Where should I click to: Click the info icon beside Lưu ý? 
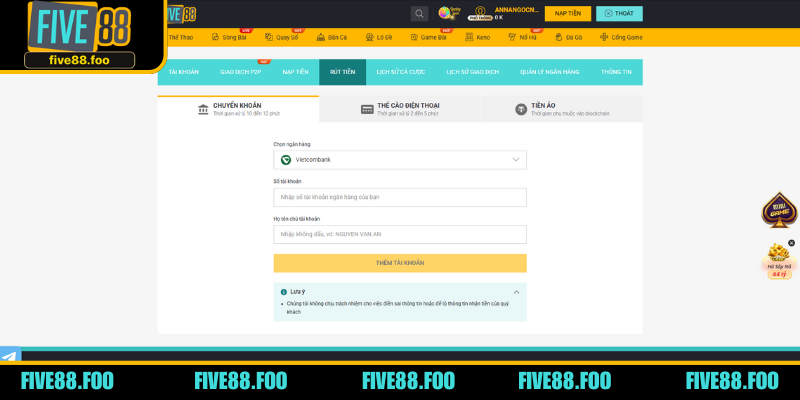[284, 291]
